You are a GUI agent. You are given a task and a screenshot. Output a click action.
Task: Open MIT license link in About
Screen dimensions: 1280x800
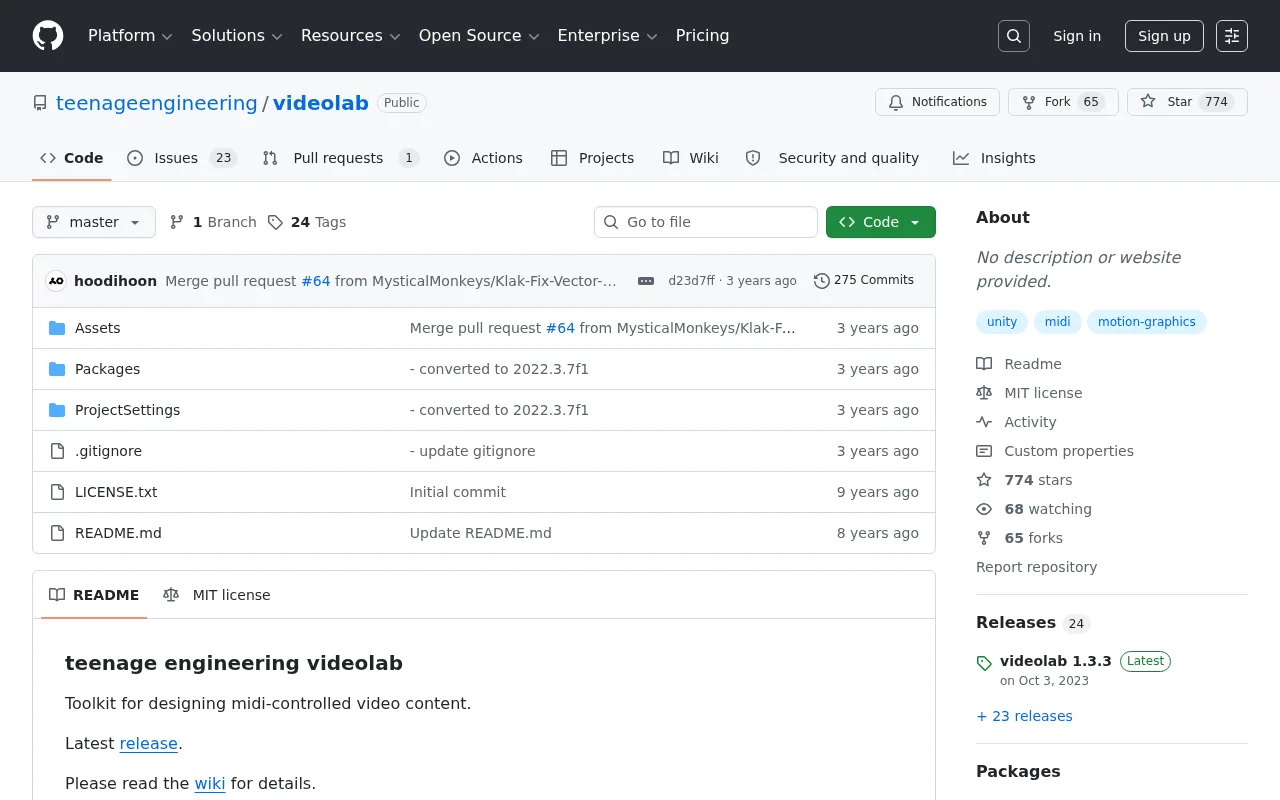1029,393
